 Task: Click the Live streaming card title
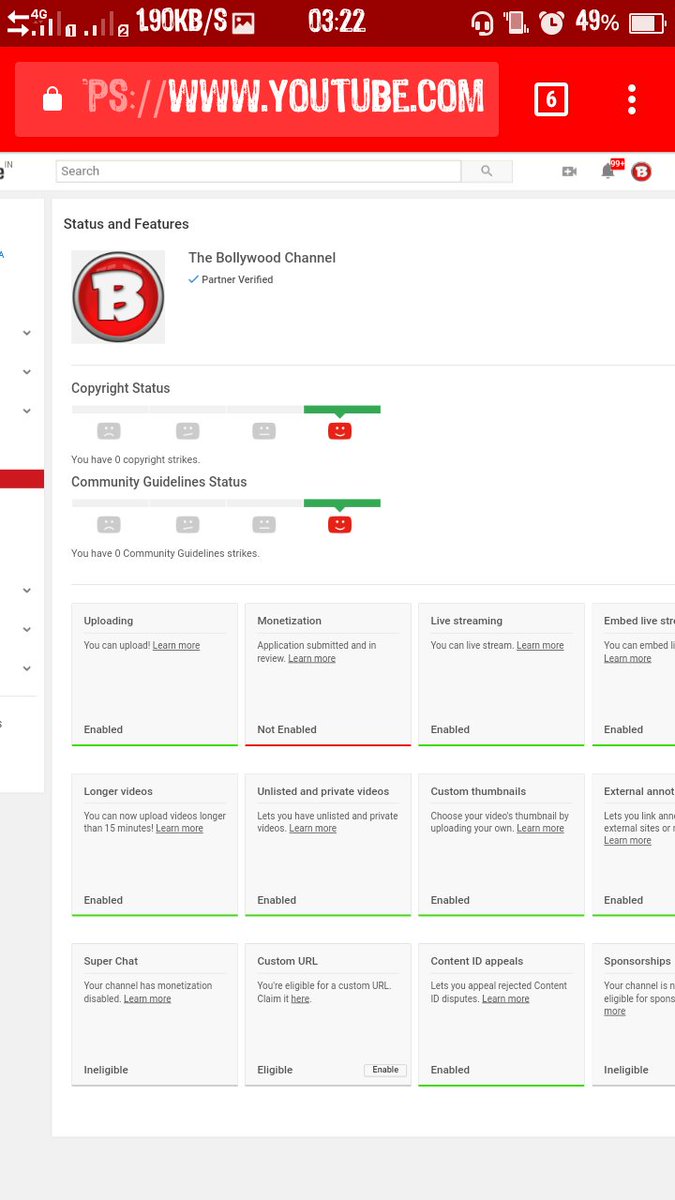(x=467, y=621)
